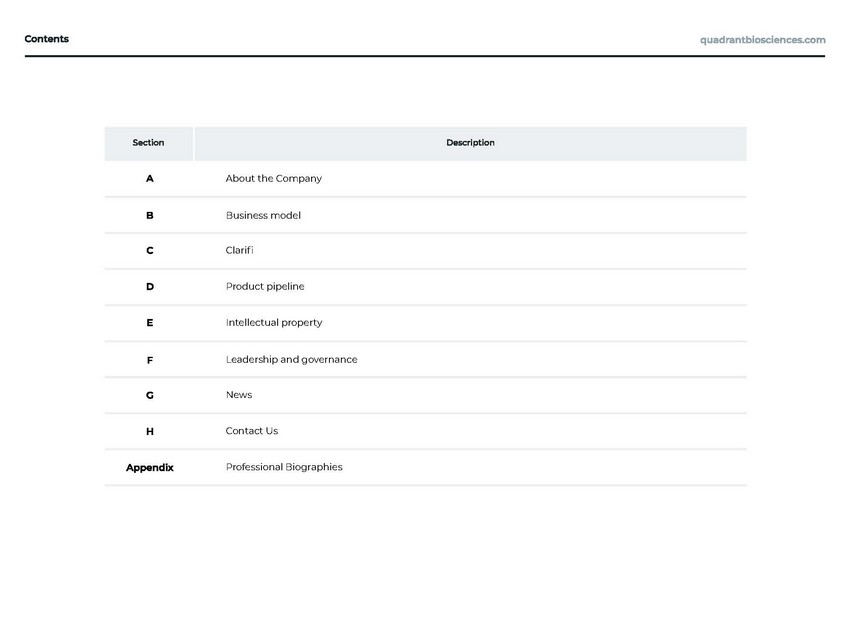Click section letter B

[x=150, y=215]
